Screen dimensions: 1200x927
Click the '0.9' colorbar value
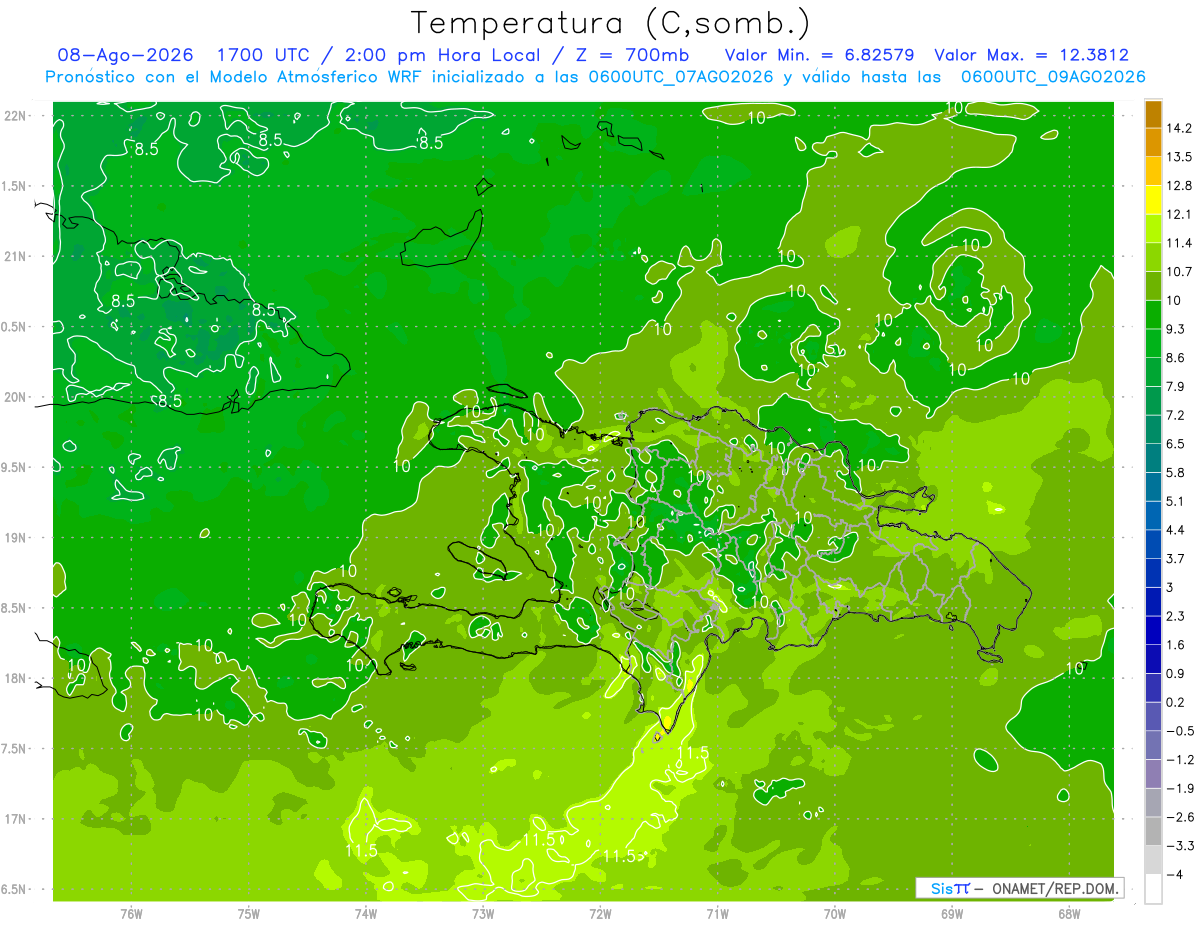[1178, 673]
